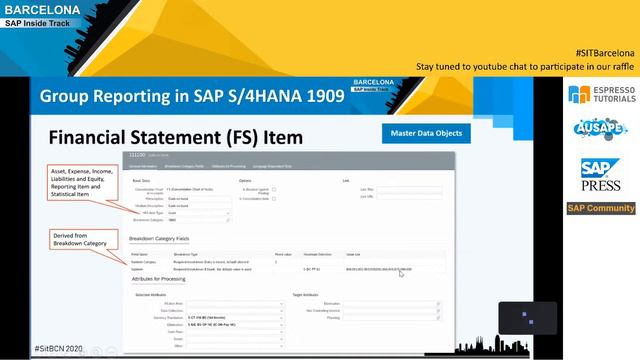Click the Financial Statement (FS) Item title
This screenshot has height=360, width=640.
[x=176, y=137]
